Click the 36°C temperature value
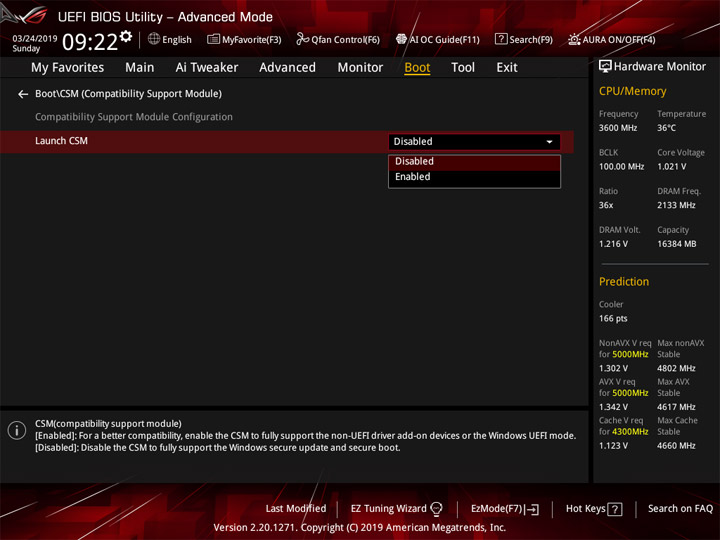 666,128
